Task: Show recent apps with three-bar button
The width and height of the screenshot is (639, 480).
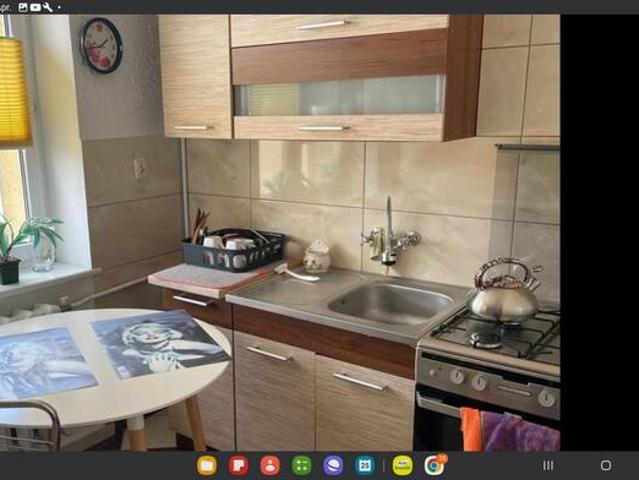Action: (x=548, y=465)
